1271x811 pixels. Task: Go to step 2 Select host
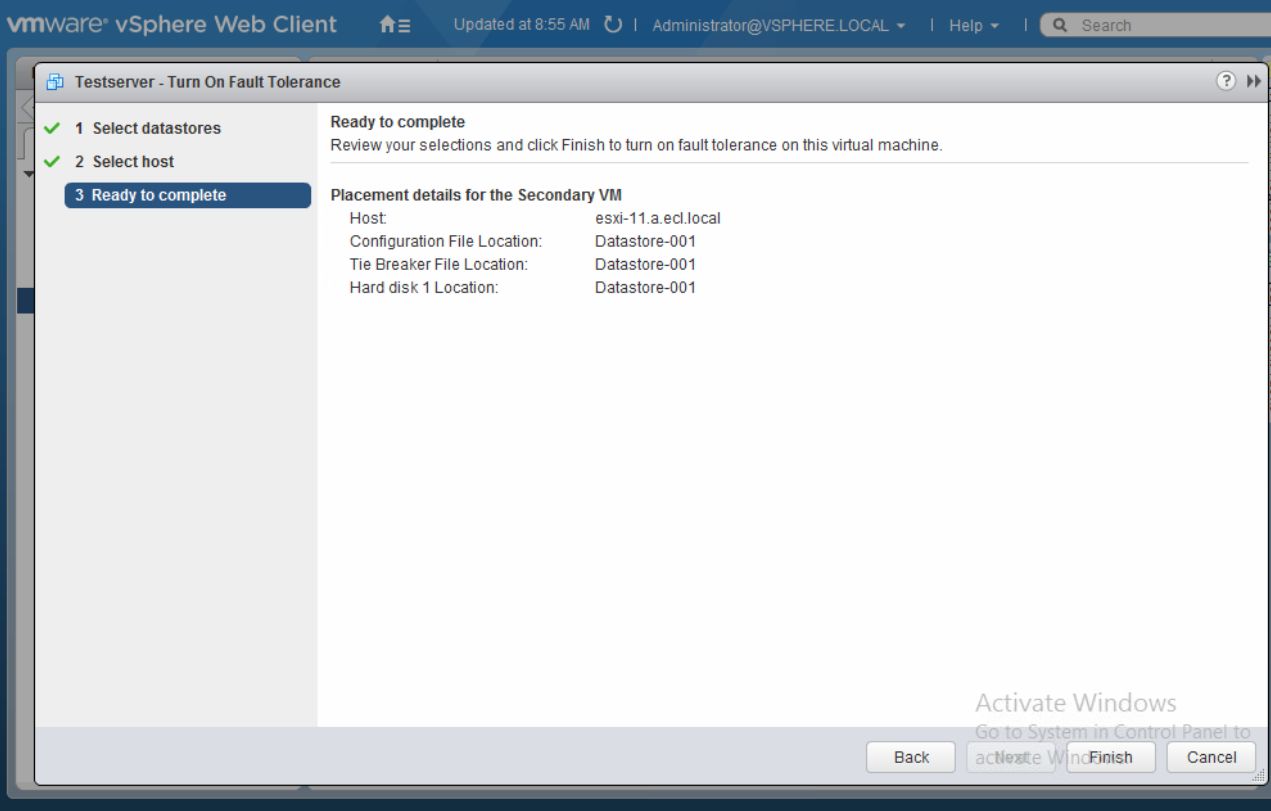pyautogui.click(x=133, y=162)
